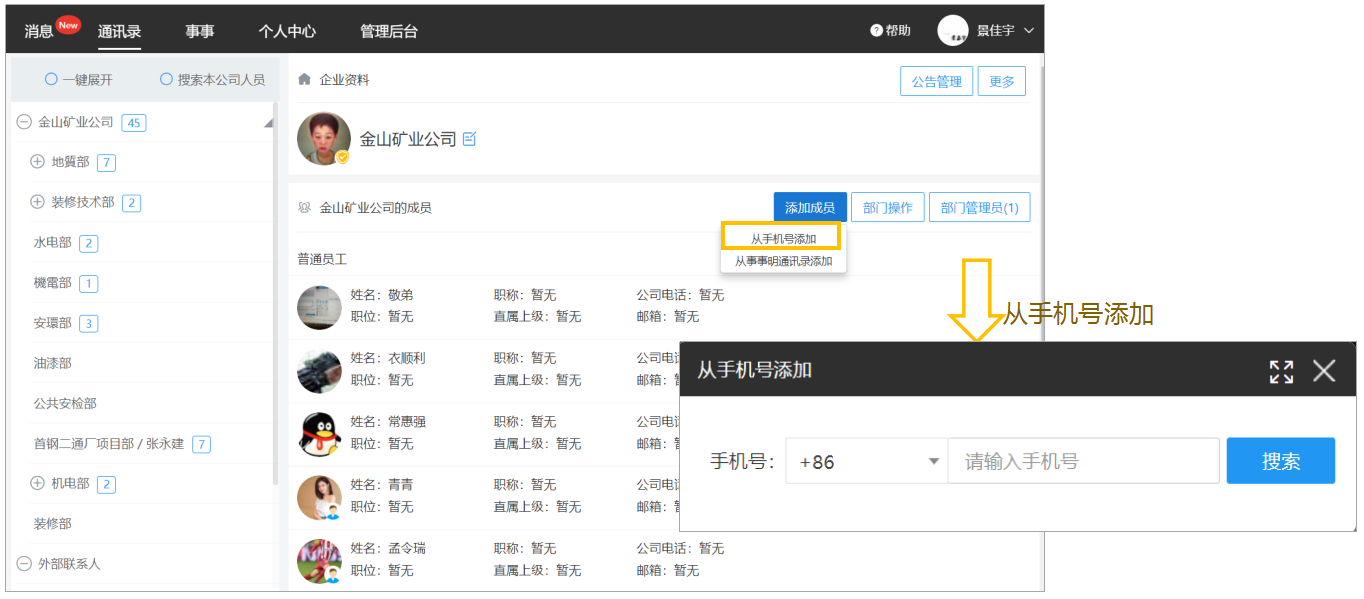1364x599 pixels.
Task: Click the home icon next to 企业资料
Action: pos(305,79)
